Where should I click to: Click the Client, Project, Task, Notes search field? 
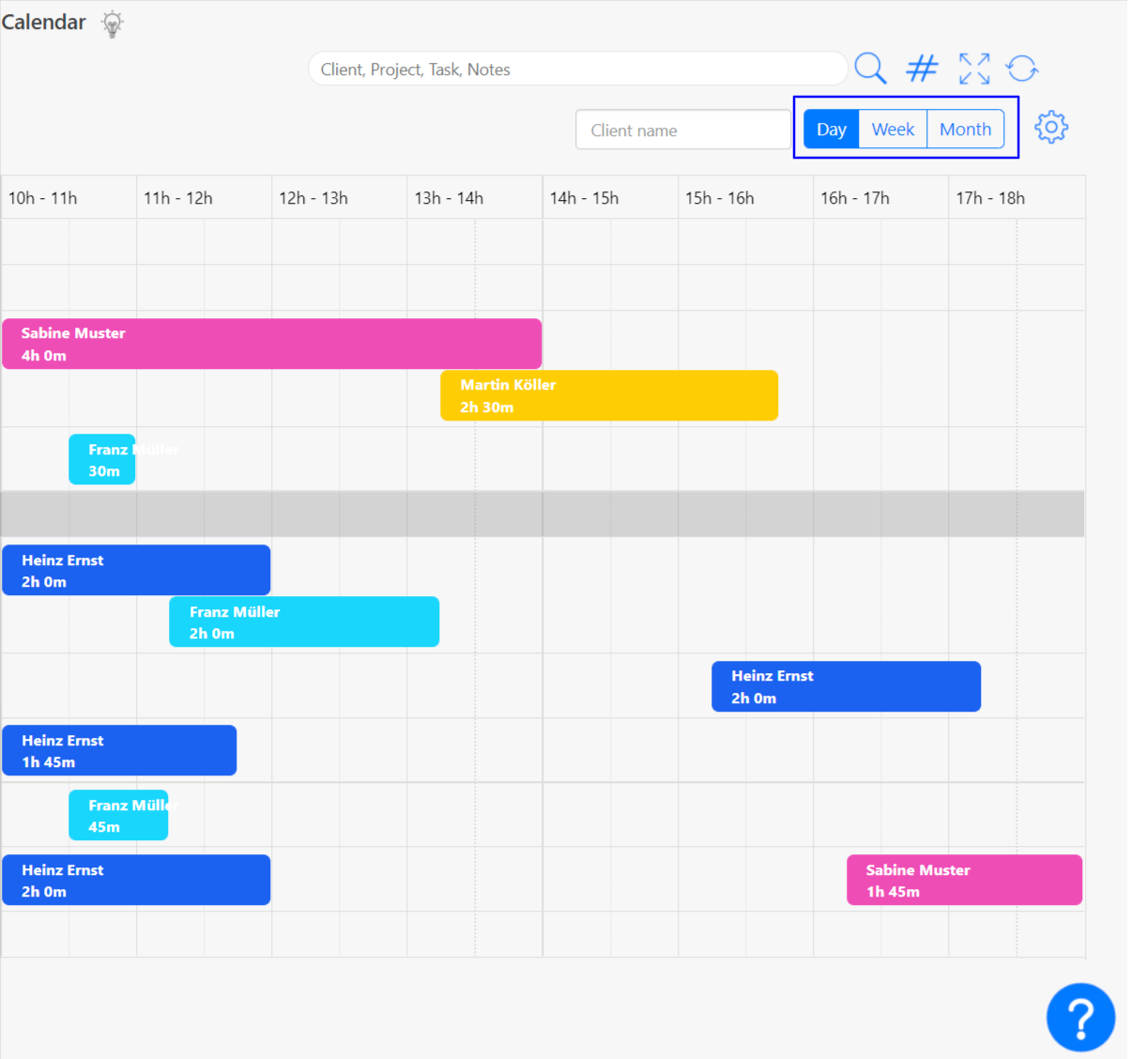tap(577, 69)
